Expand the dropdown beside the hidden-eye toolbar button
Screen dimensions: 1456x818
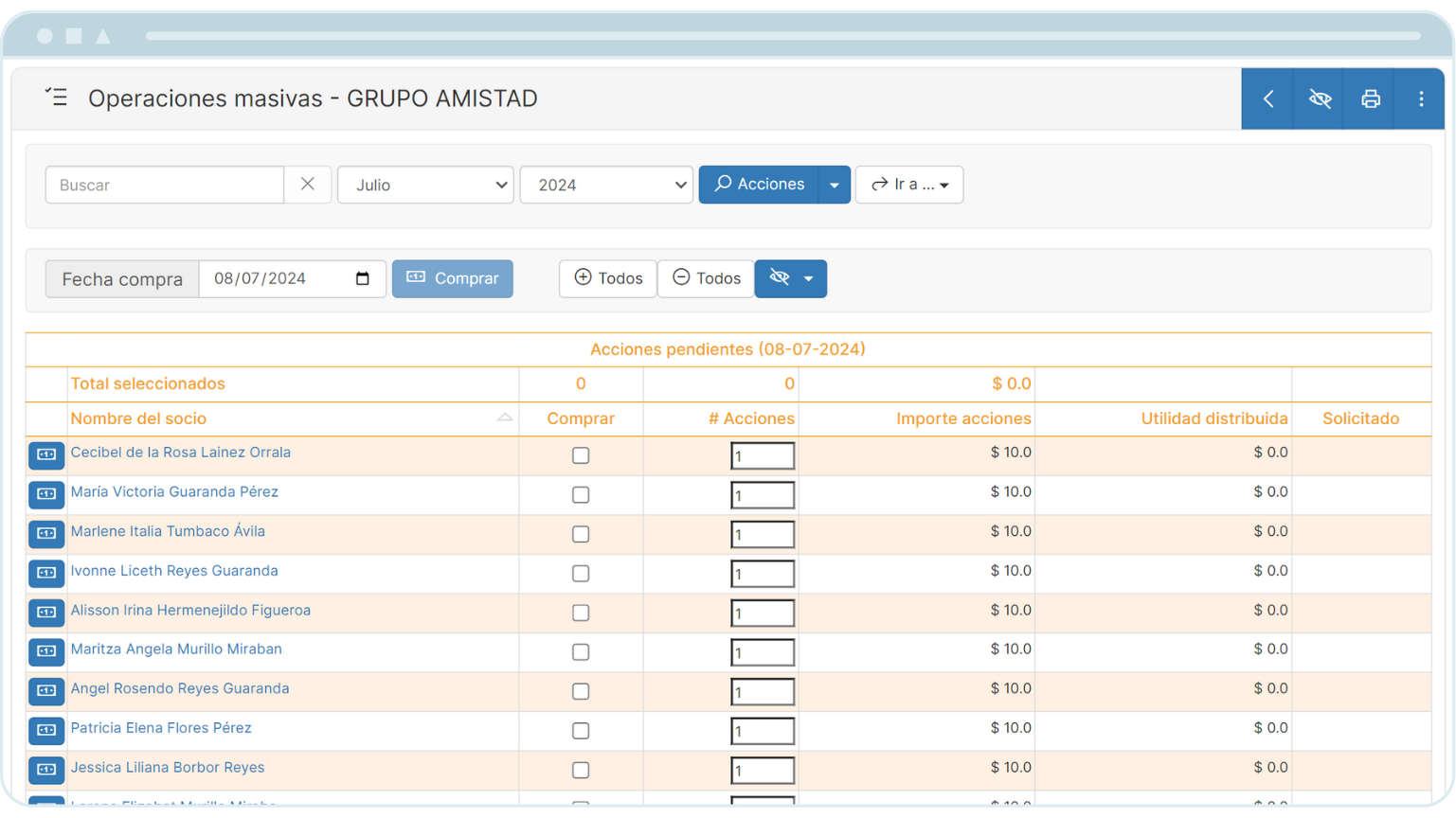(x=809, y=278)
